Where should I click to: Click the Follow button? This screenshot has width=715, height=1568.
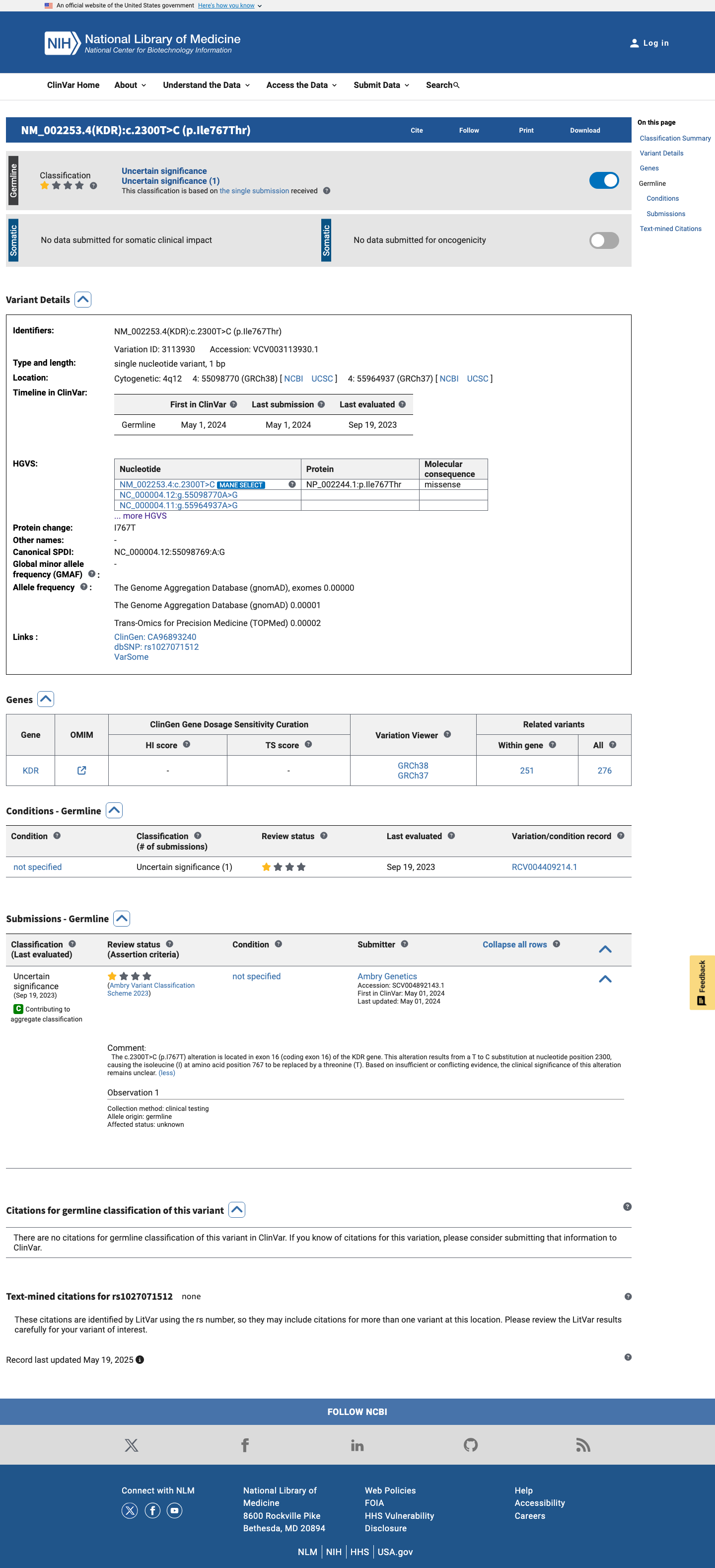[x=469, y=130]
